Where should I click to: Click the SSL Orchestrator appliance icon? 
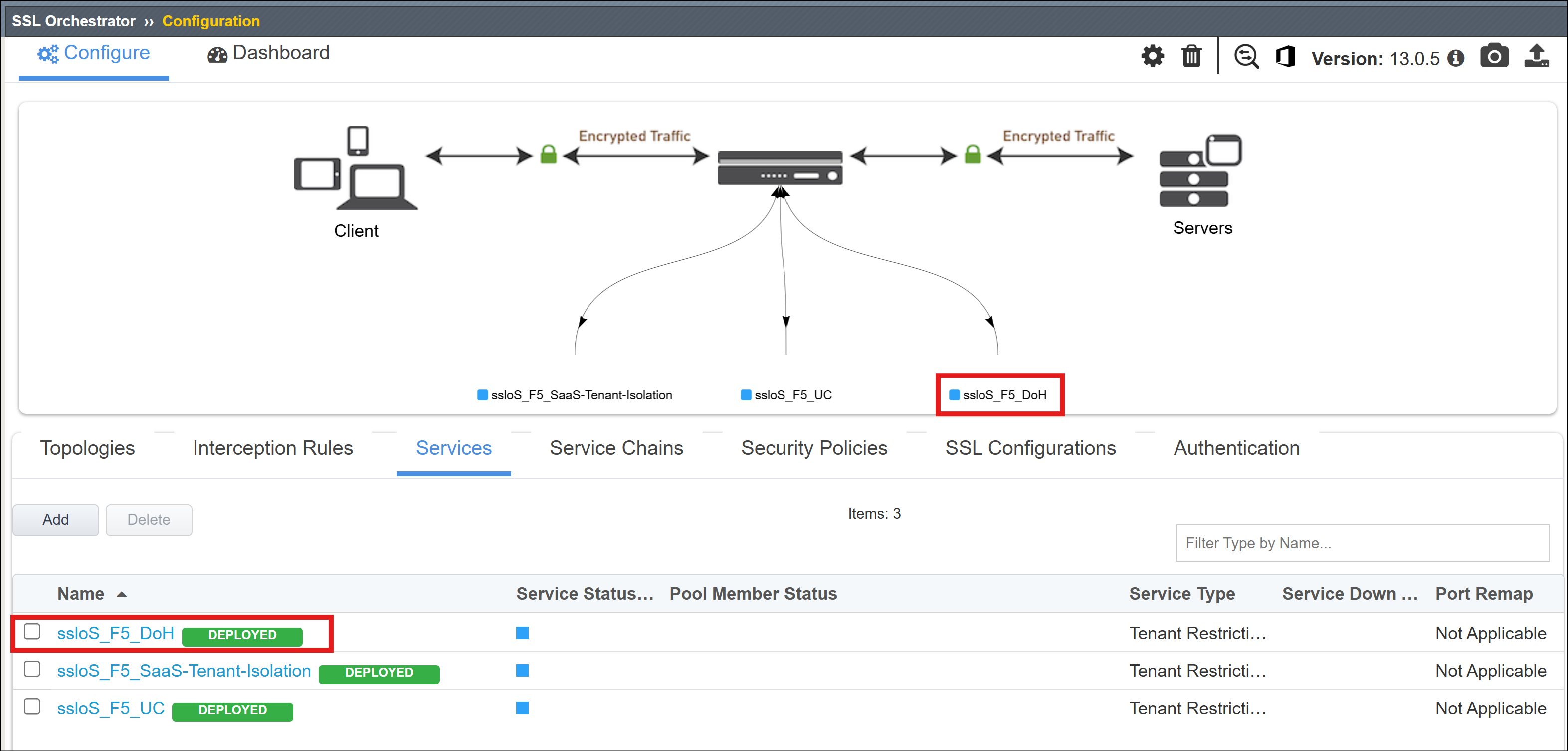(780, 168)
